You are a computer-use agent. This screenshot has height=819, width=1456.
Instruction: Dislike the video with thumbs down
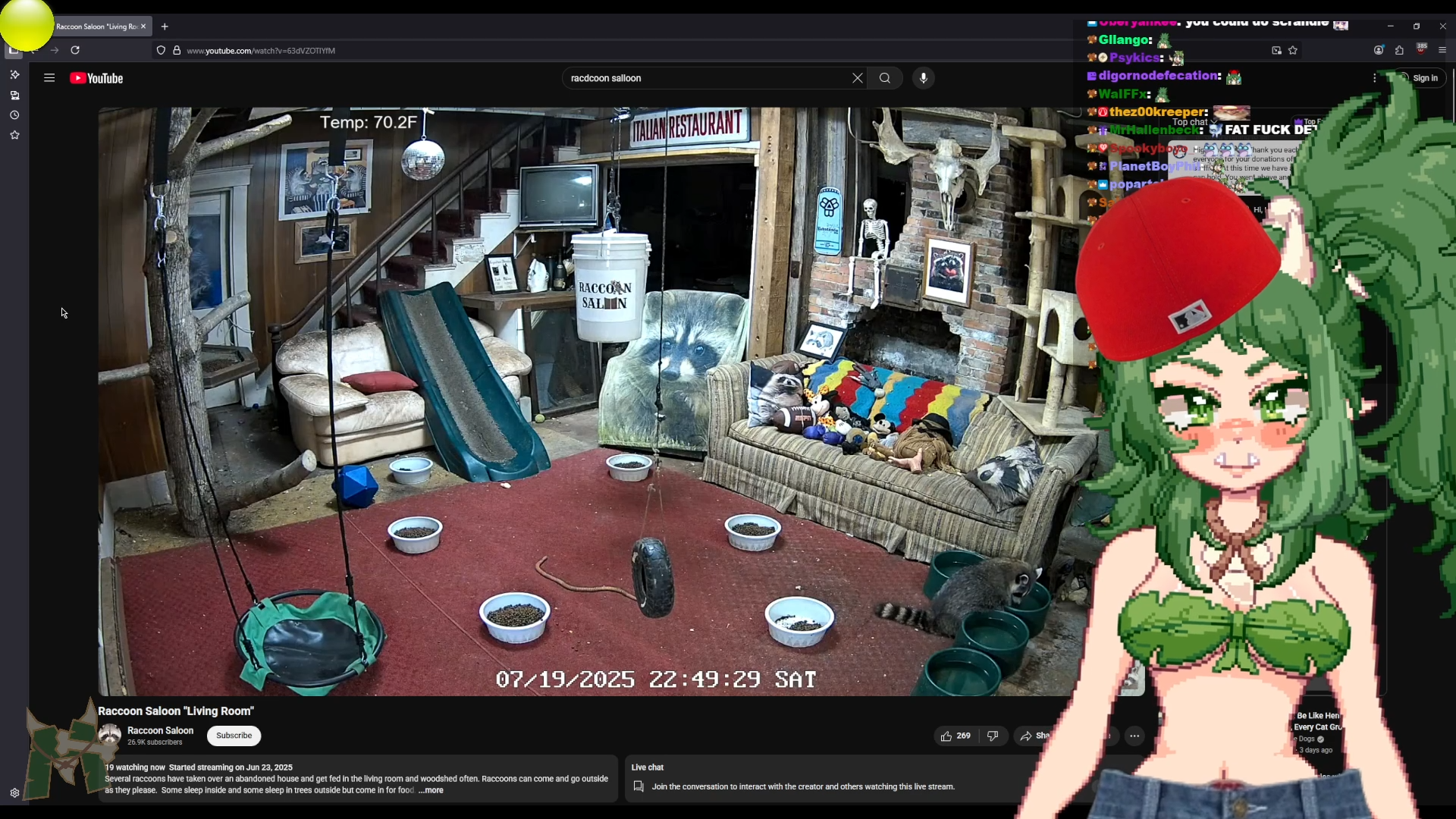coord(993,736)
